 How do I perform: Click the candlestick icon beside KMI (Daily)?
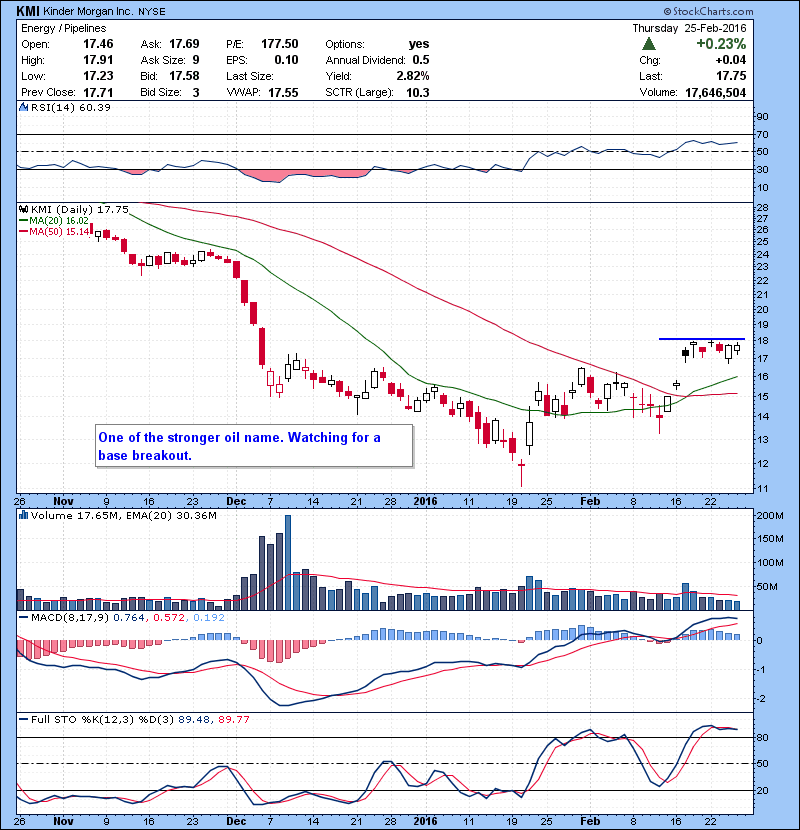(23, 210)
